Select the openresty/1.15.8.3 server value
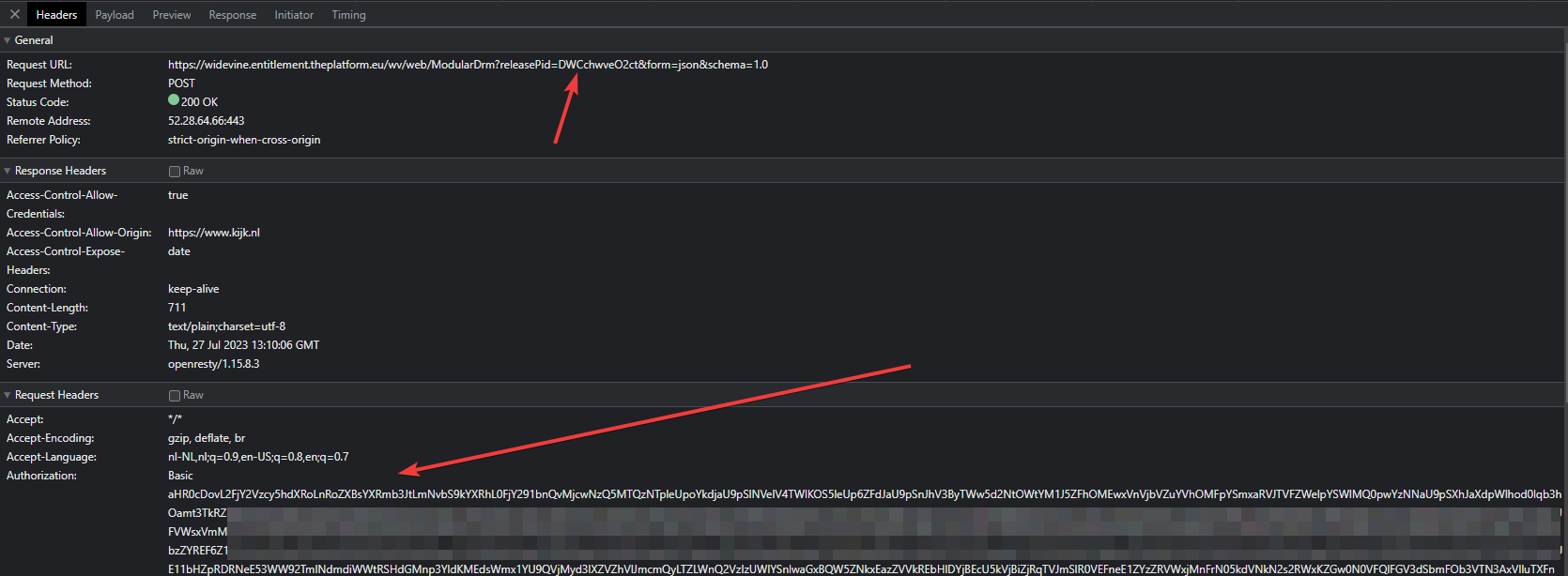Image resolution: width=1568 pixels, height=576 pixels. [213, 364]
